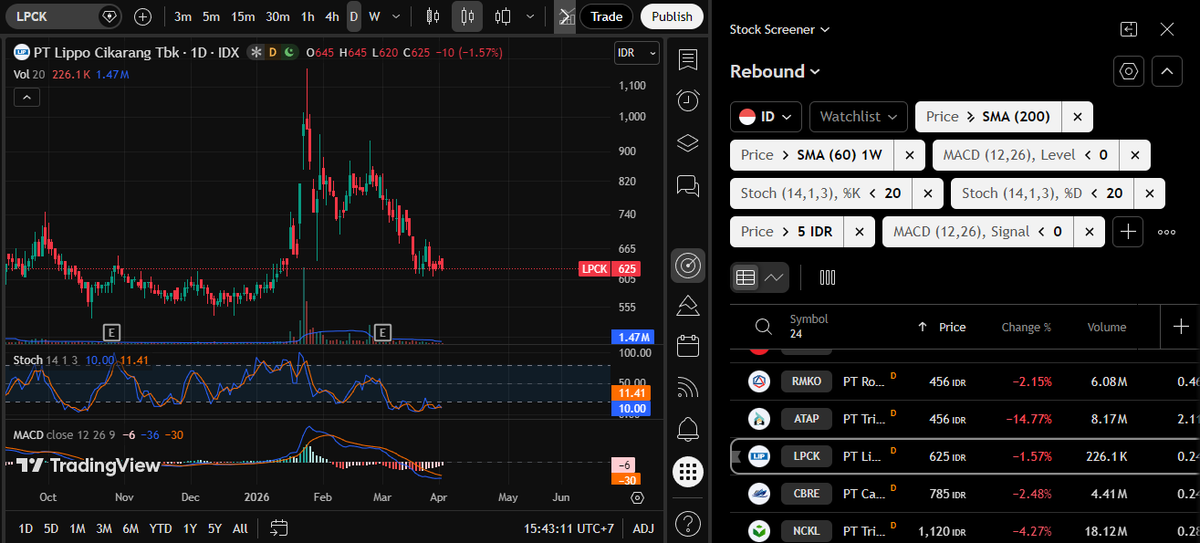
Task: Add a column with the table plus icon
Action: (x=1180, y=326)
